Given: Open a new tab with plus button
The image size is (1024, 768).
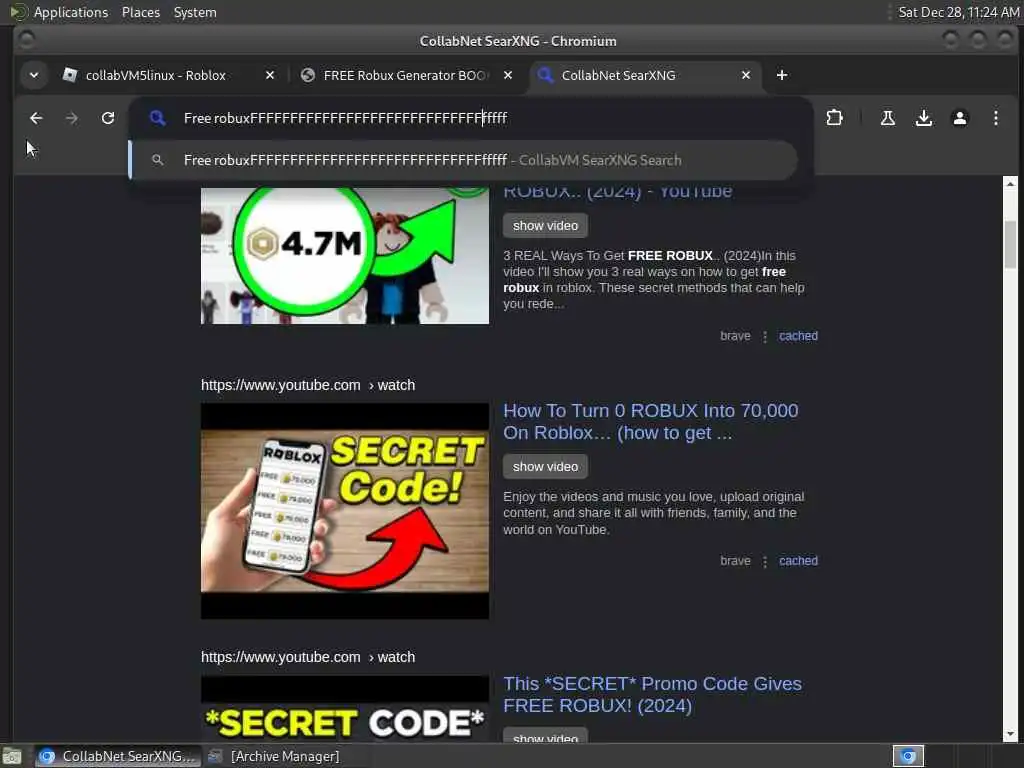Looking at the screenshot, I should [x=782, y=75].
